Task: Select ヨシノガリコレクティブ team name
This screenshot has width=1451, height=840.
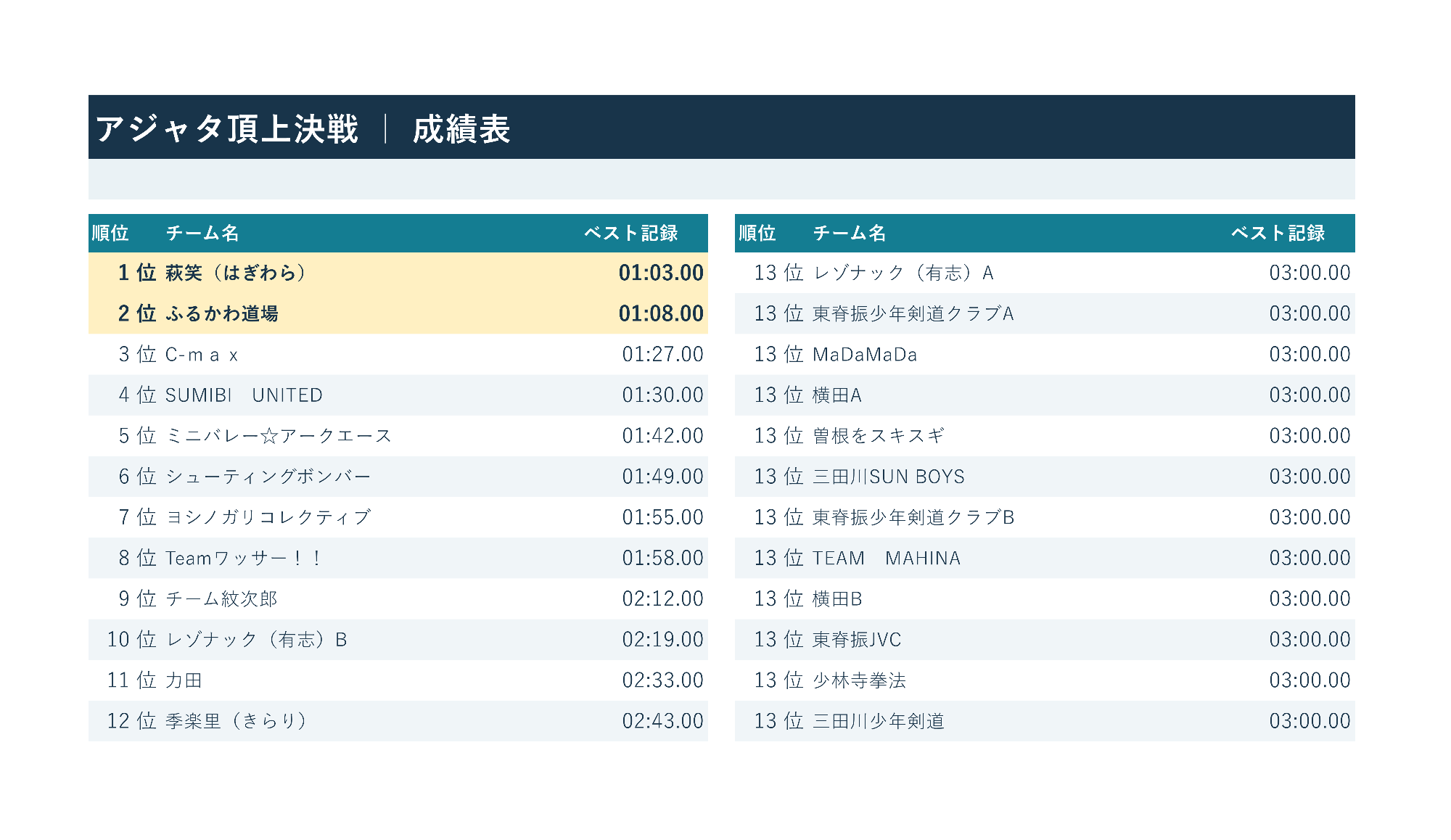Action: click(268, 517)
